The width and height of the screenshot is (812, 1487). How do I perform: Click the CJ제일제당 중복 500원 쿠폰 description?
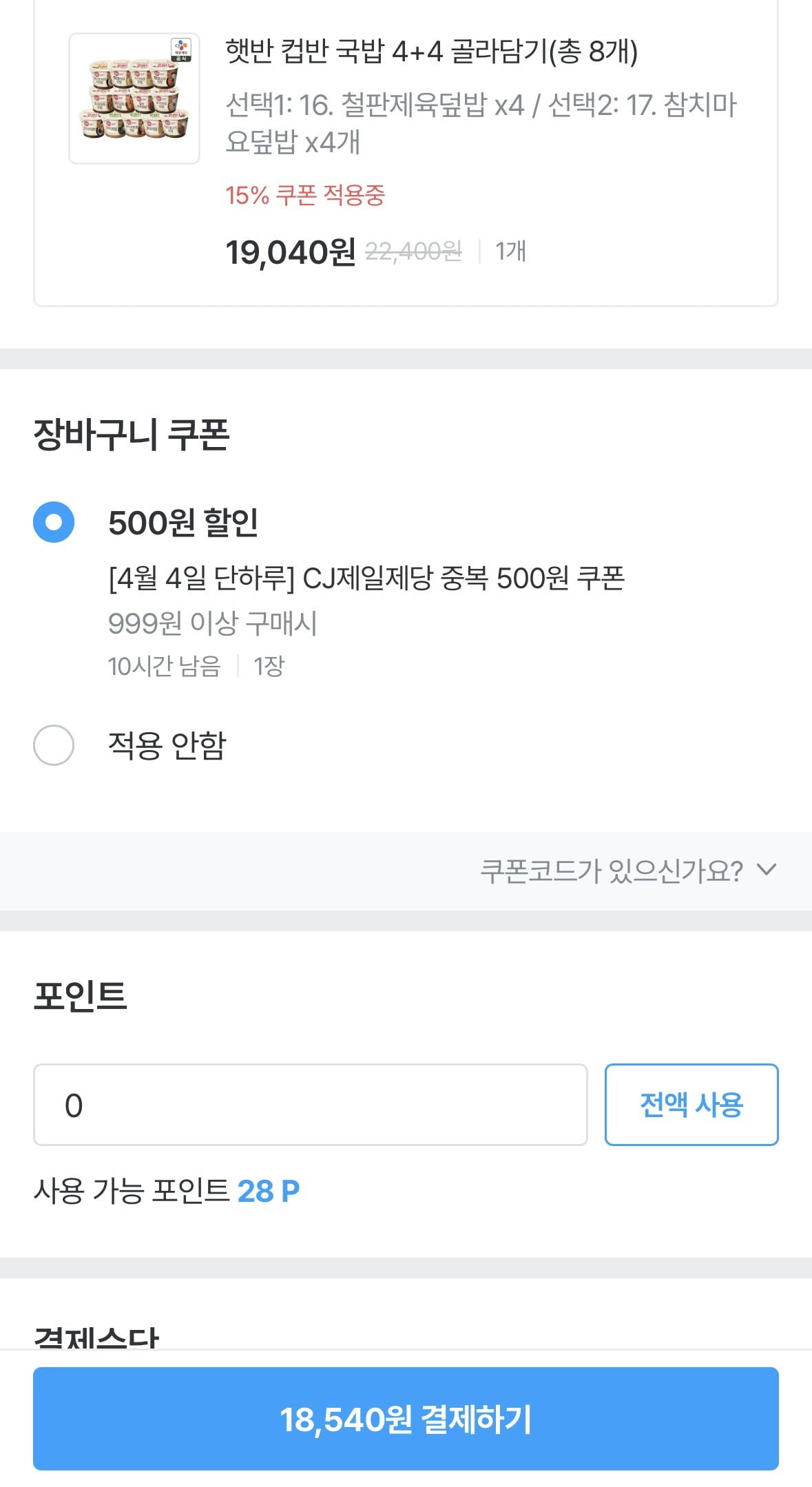(x=366, y=579)
